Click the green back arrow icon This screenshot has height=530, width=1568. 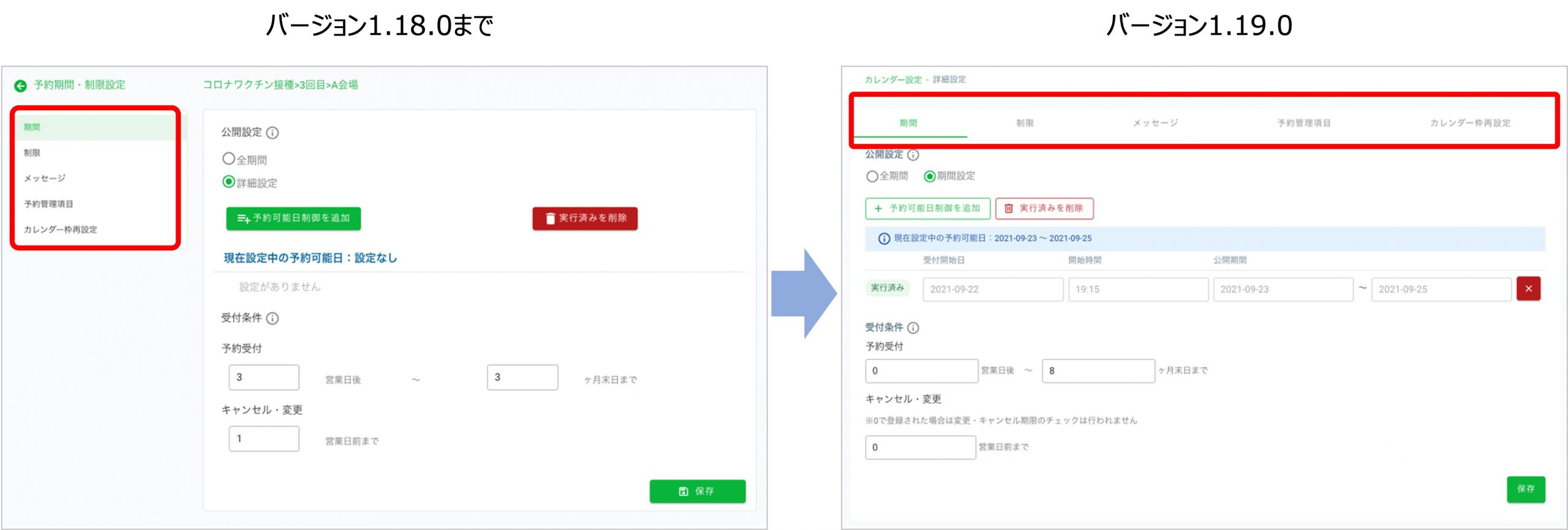click(20, 86)
